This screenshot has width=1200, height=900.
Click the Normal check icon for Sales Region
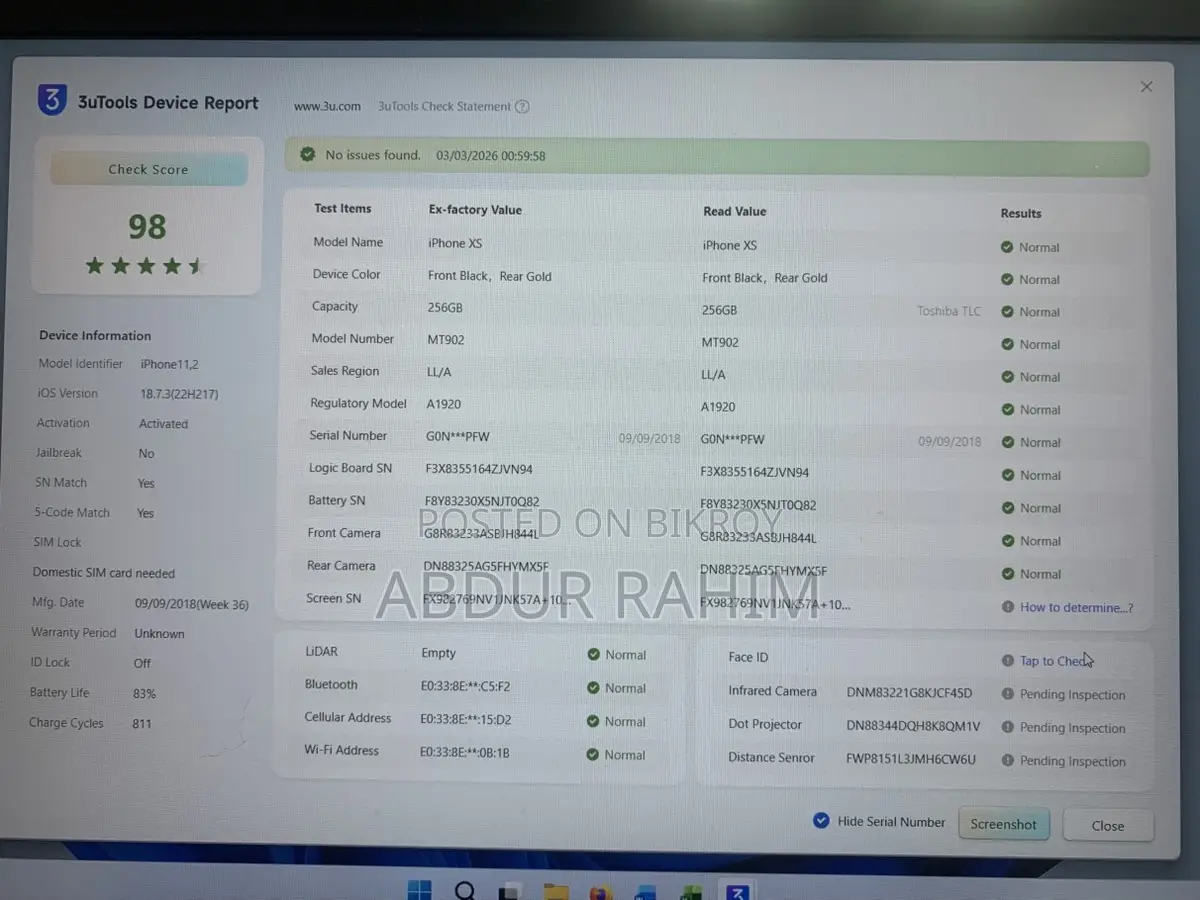(x=1007, y=377)
